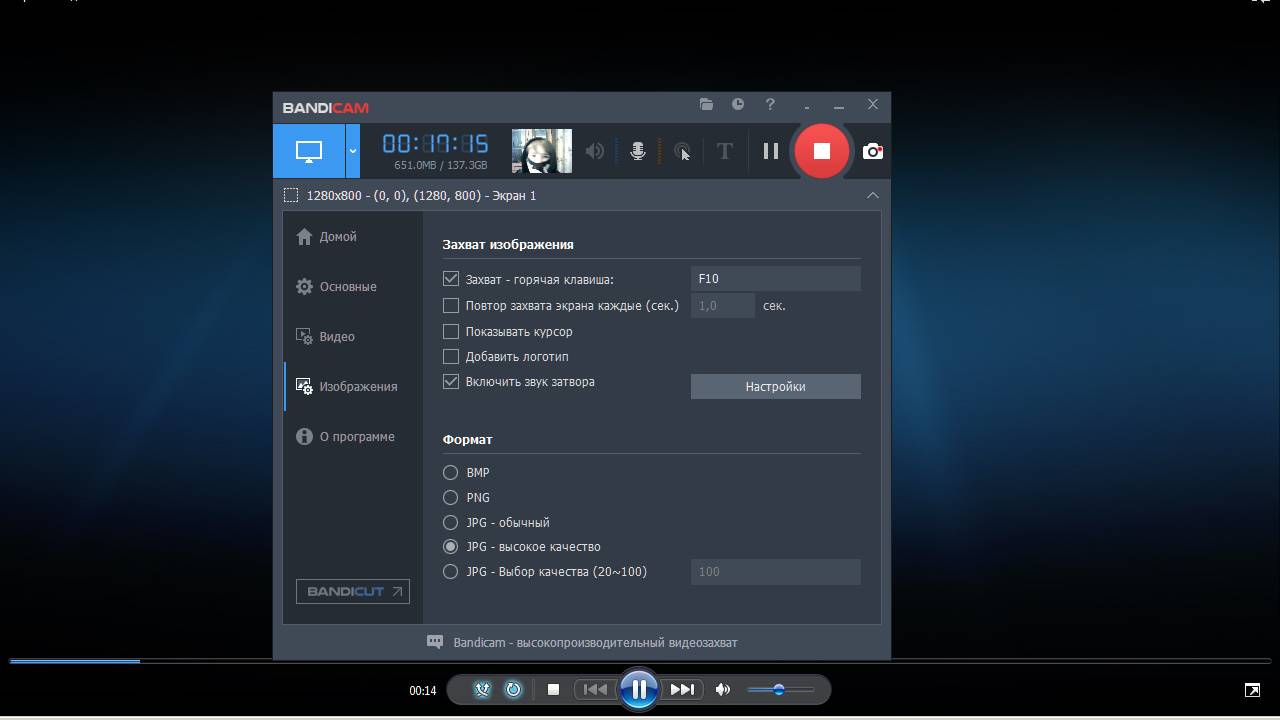Open the BANDICUT link button

353,591
